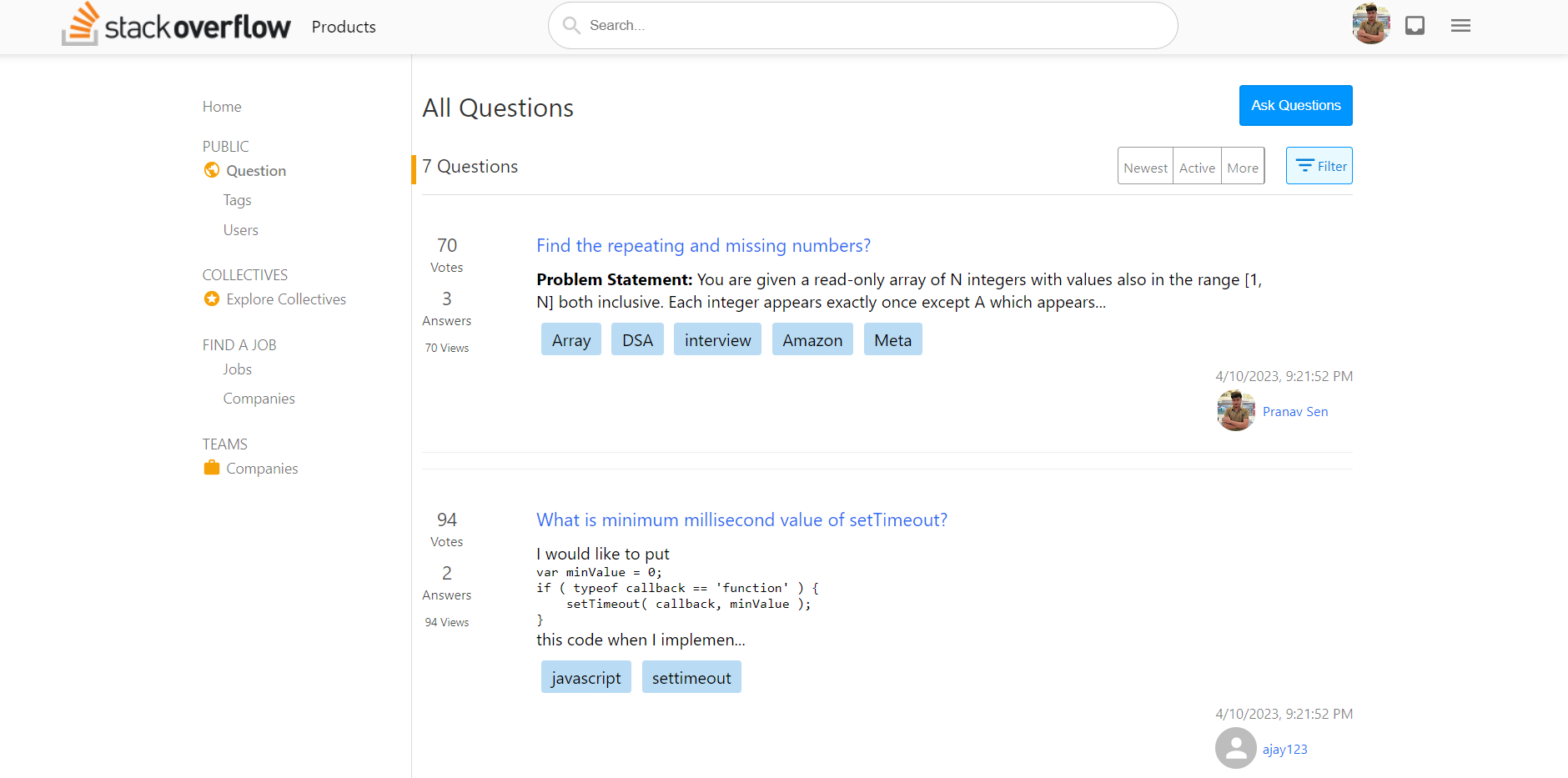Navigate to the Tags section in sidebar
The image size is (1568, 778).
click(237, 199)
